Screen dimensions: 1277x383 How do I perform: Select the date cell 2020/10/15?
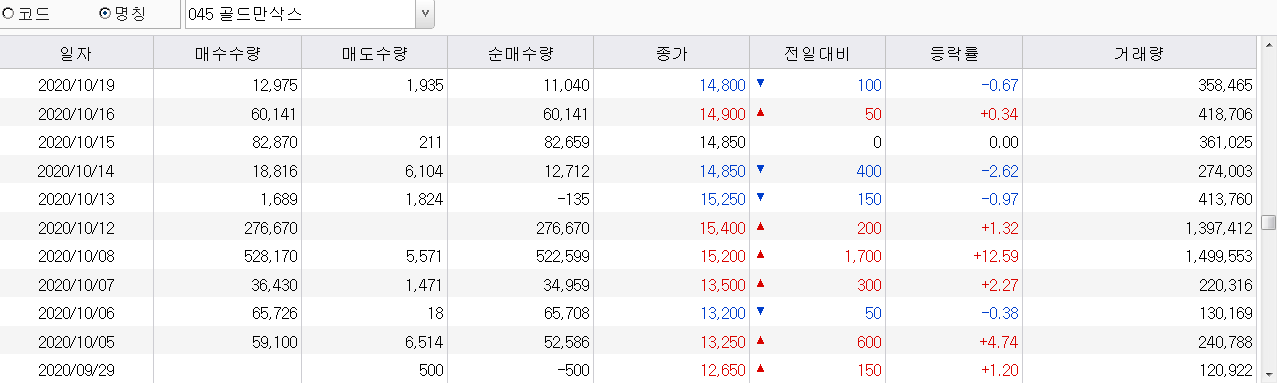(76, 143)
